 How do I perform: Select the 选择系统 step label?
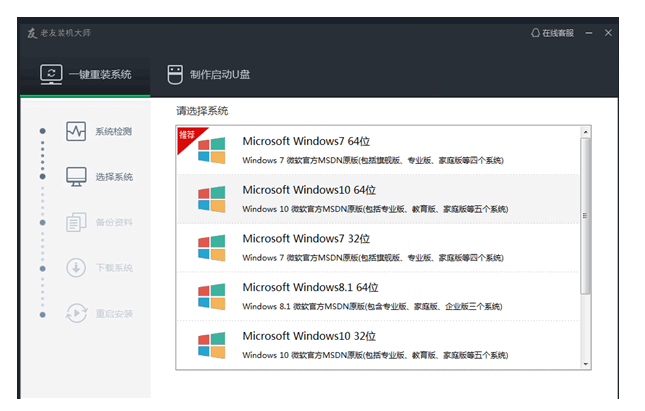[114, 177]
